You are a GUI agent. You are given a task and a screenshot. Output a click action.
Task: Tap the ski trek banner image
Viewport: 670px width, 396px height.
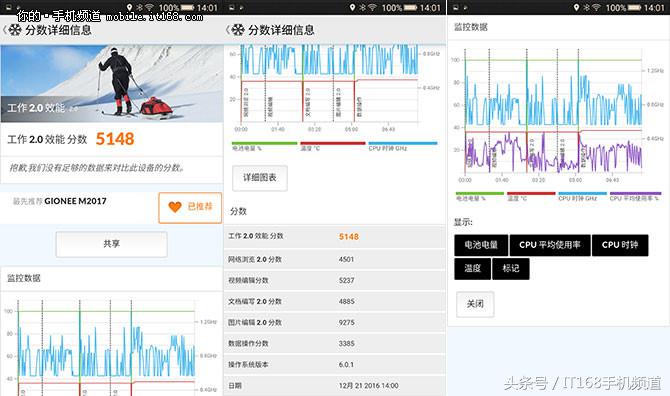pyautogui.click(x=112, y=84)
